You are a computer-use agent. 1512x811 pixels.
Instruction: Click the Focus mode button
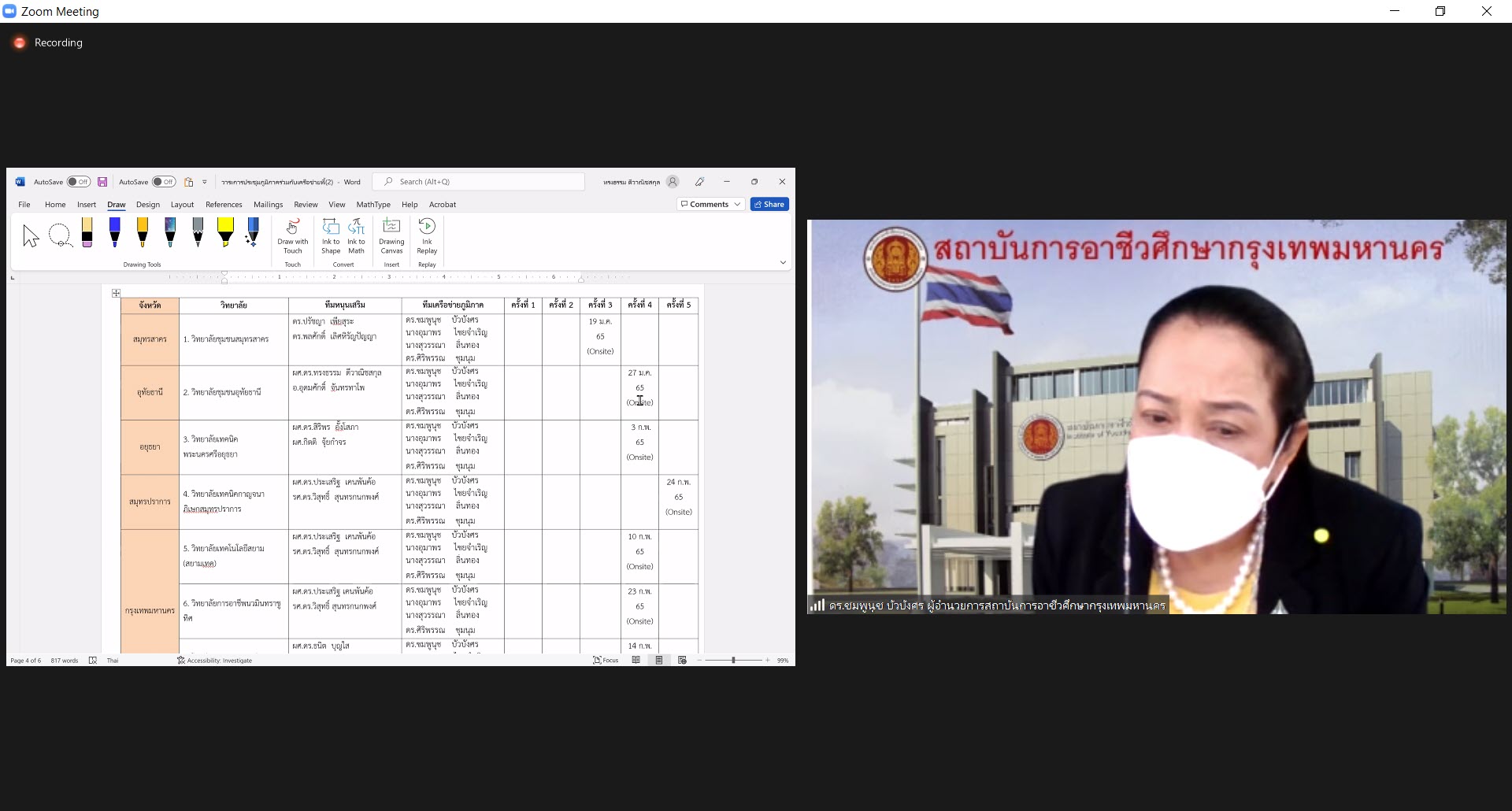(x=606, y=661)
